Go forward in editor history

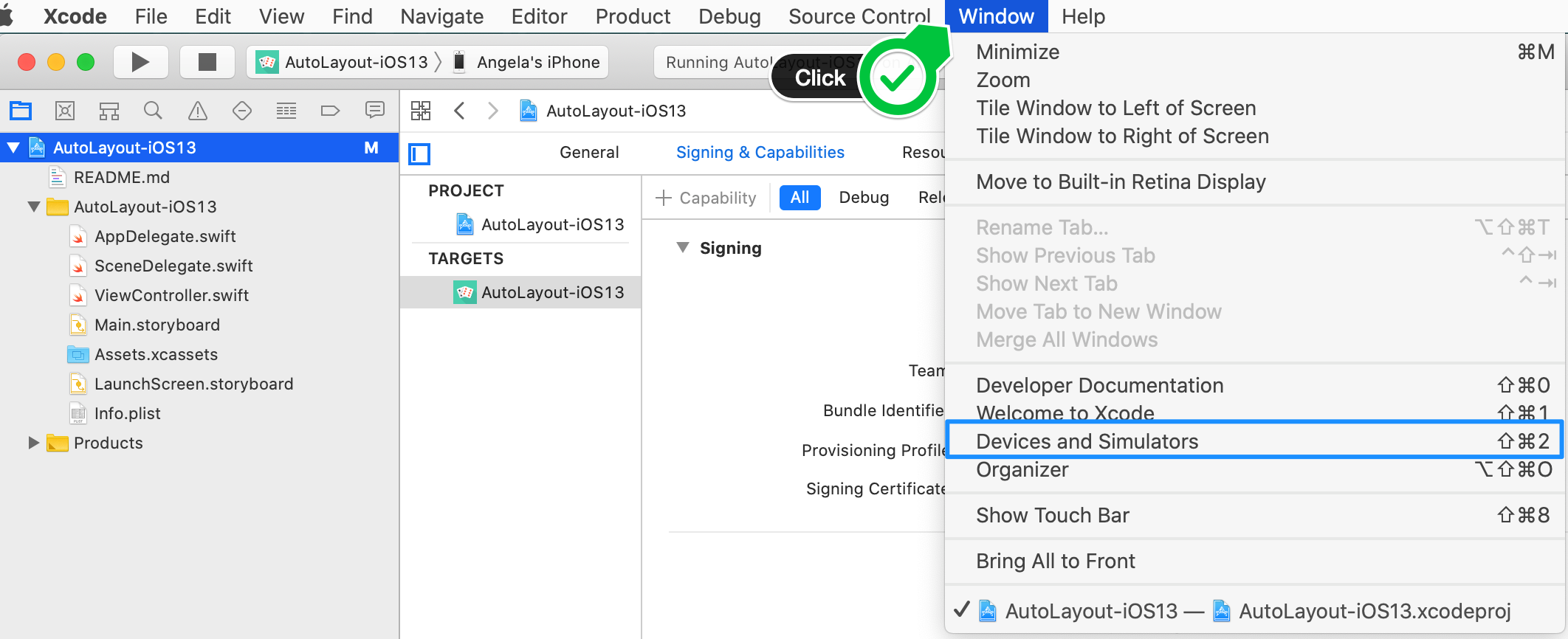[x=493, y=111]
